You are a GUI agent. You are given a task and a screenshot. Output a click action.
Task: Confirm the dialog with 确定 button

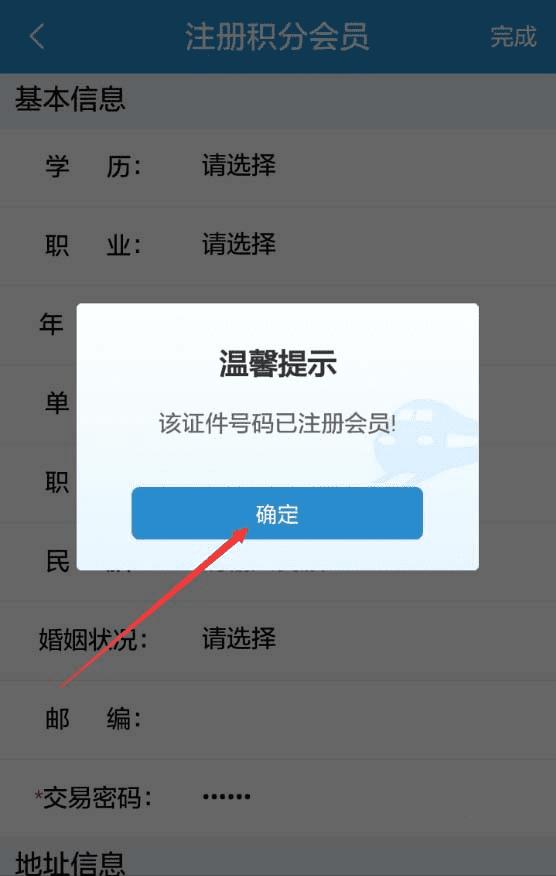277,513
